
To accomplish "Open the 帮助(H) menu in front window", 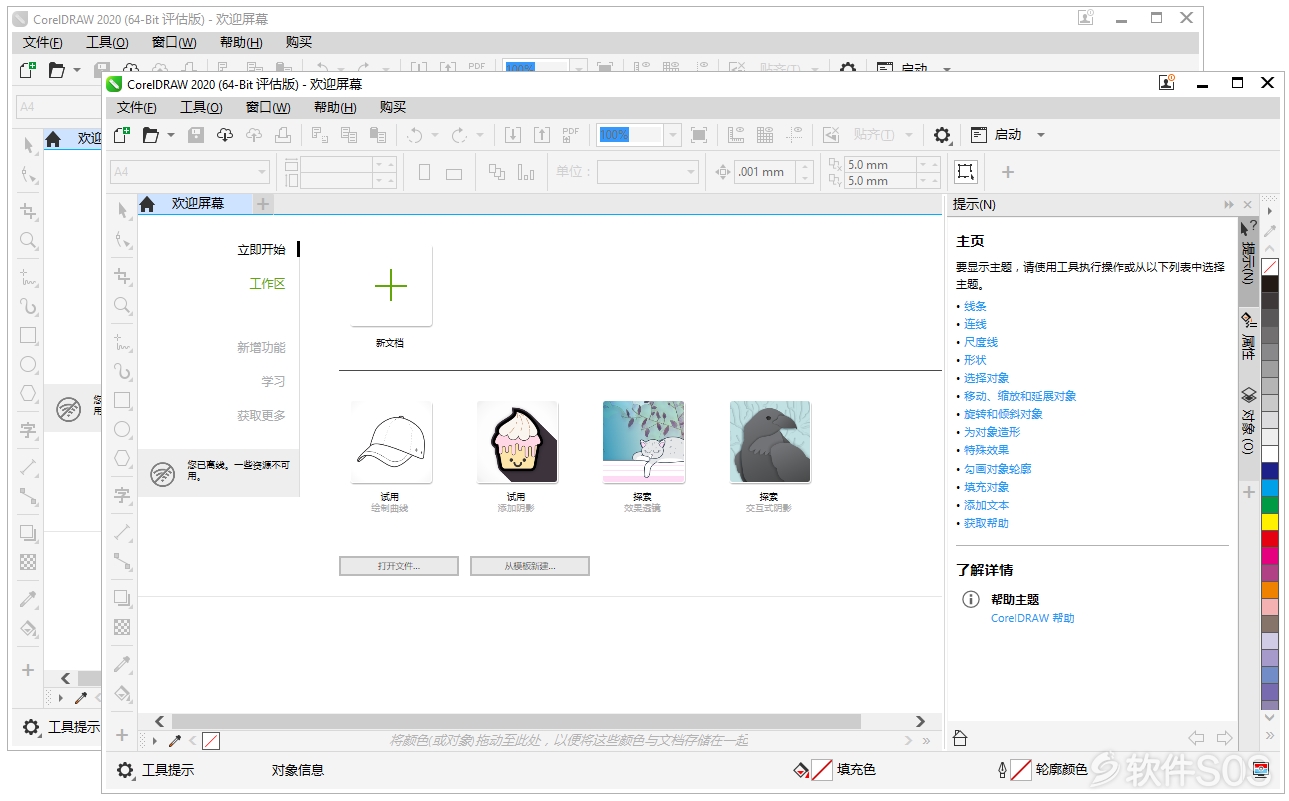I will tap(335, 108).
